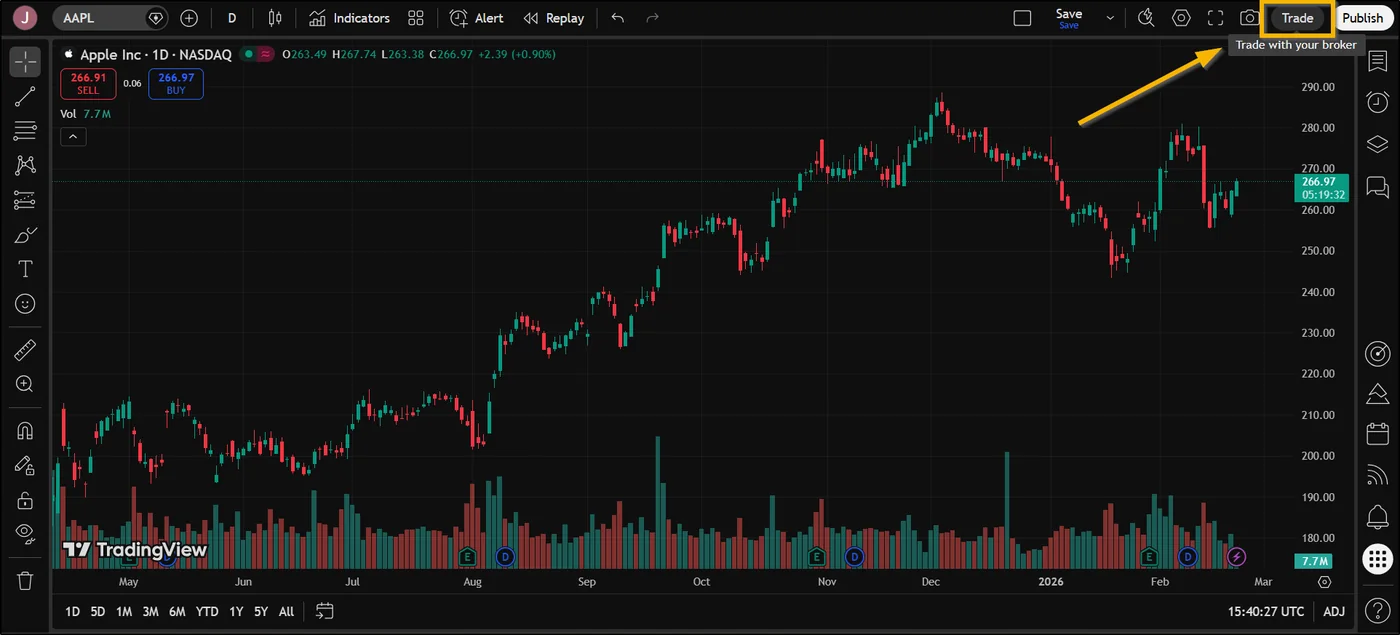Screen dimensions: 1400x635
Task: Open the Pine pyramid icon panel
Action: tap(1377, 393)
